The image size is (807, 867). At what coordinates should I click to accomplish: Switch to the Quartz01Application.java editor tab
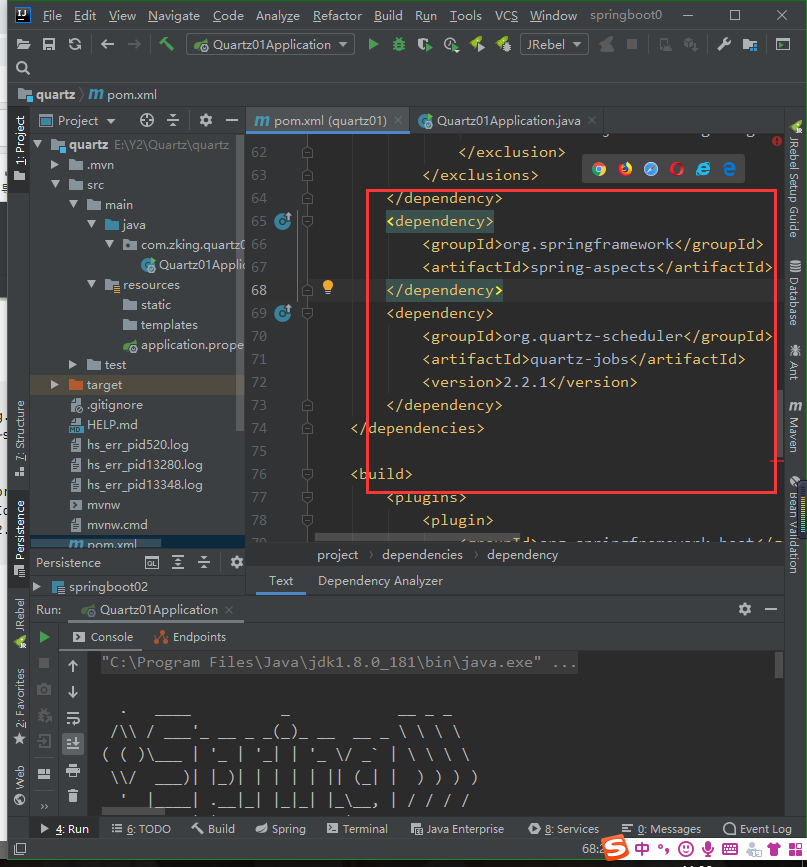(x=507, y=120)
